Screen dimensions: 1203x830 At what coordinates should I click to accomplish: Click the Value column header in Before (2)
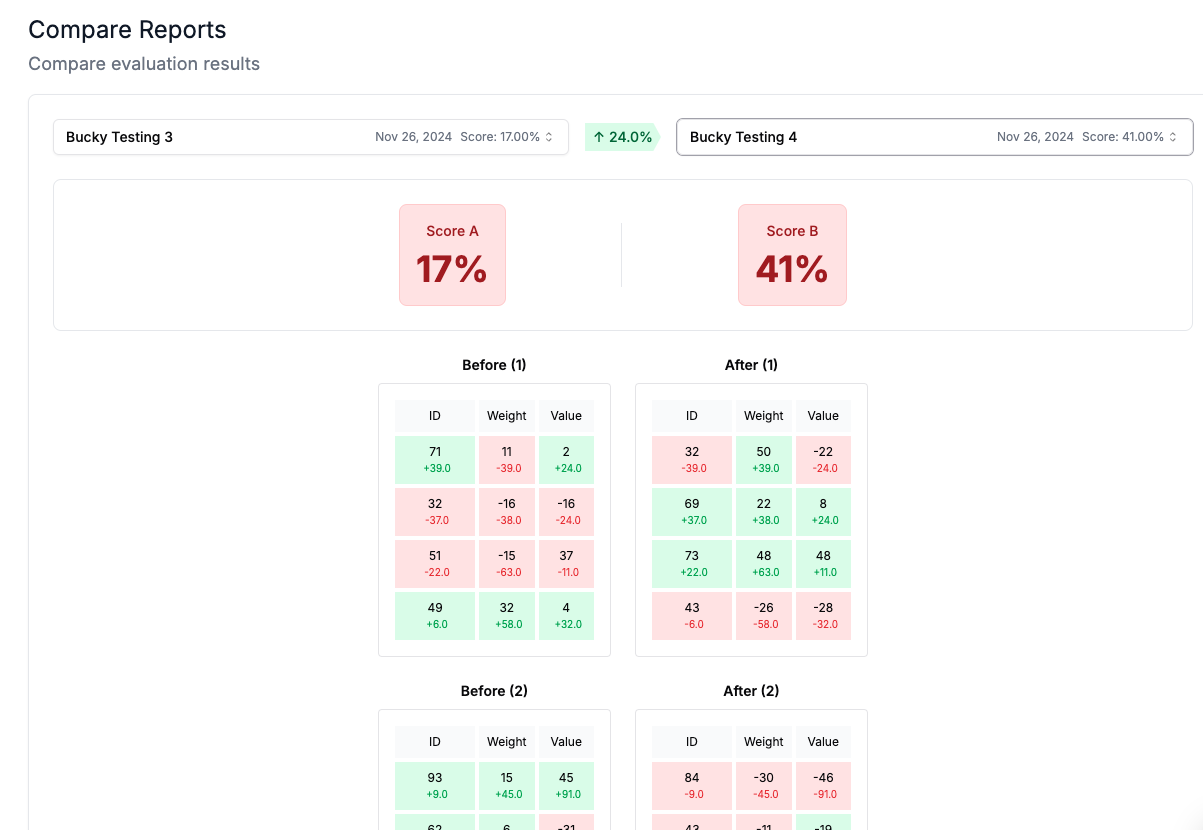tap(566, 741)
